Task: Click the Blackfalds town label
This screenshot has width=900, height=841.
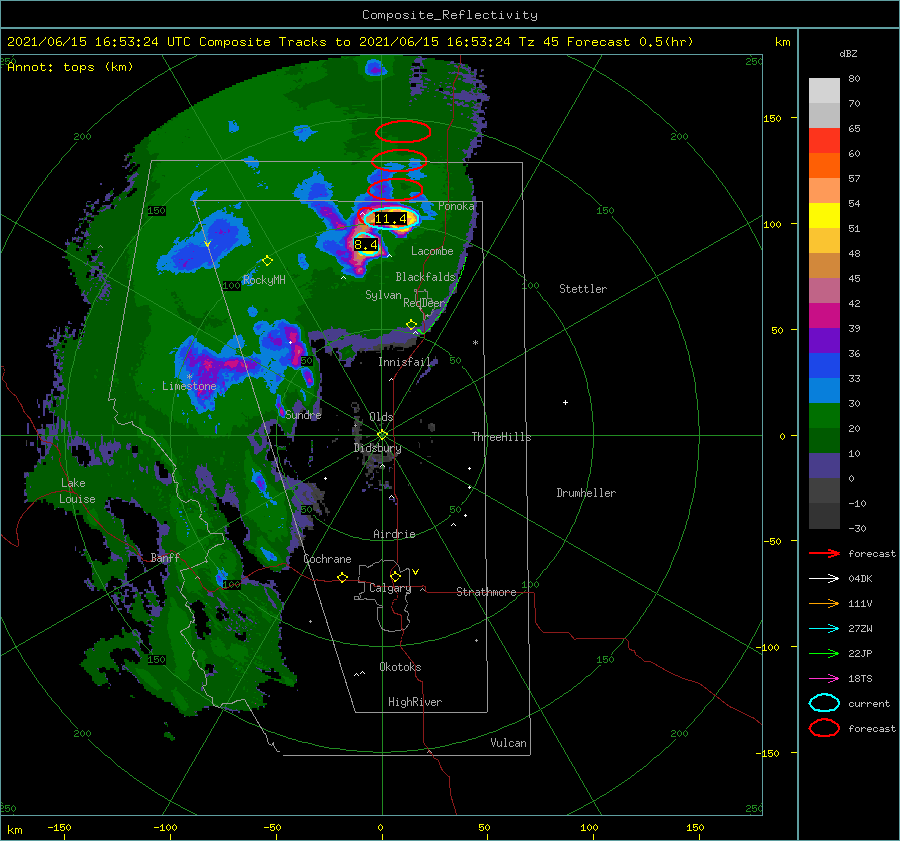Action: pyautogui.click(x=425, y=277)
